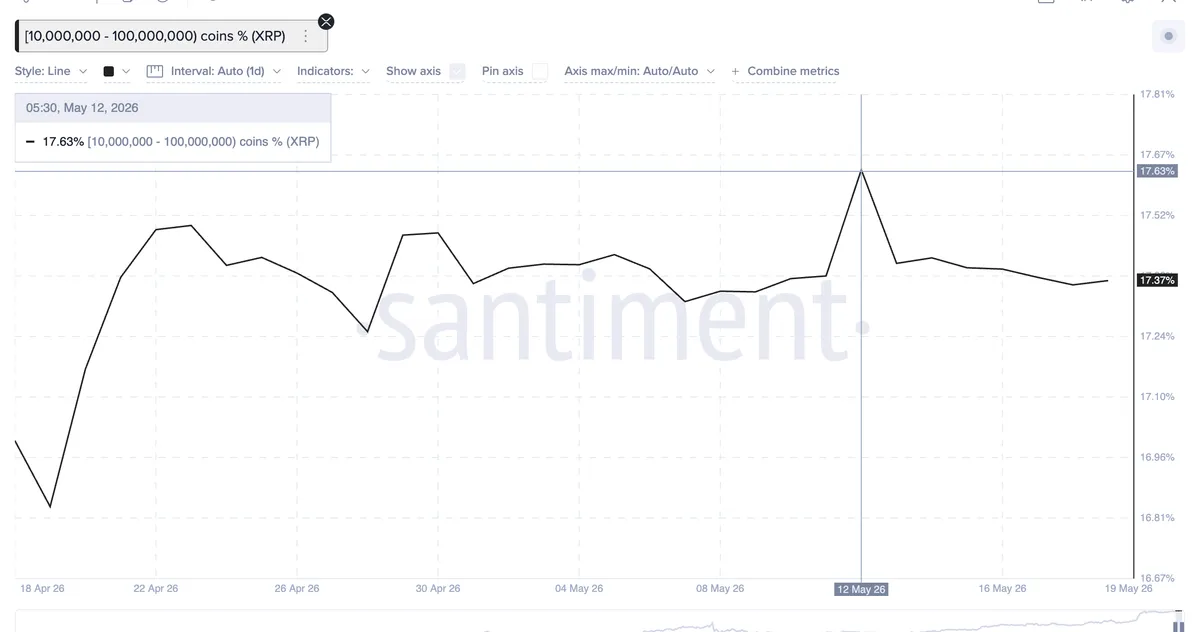Click the Pin axis label
This screenshot has width=1200, height=632.
[x=502, y=71]
